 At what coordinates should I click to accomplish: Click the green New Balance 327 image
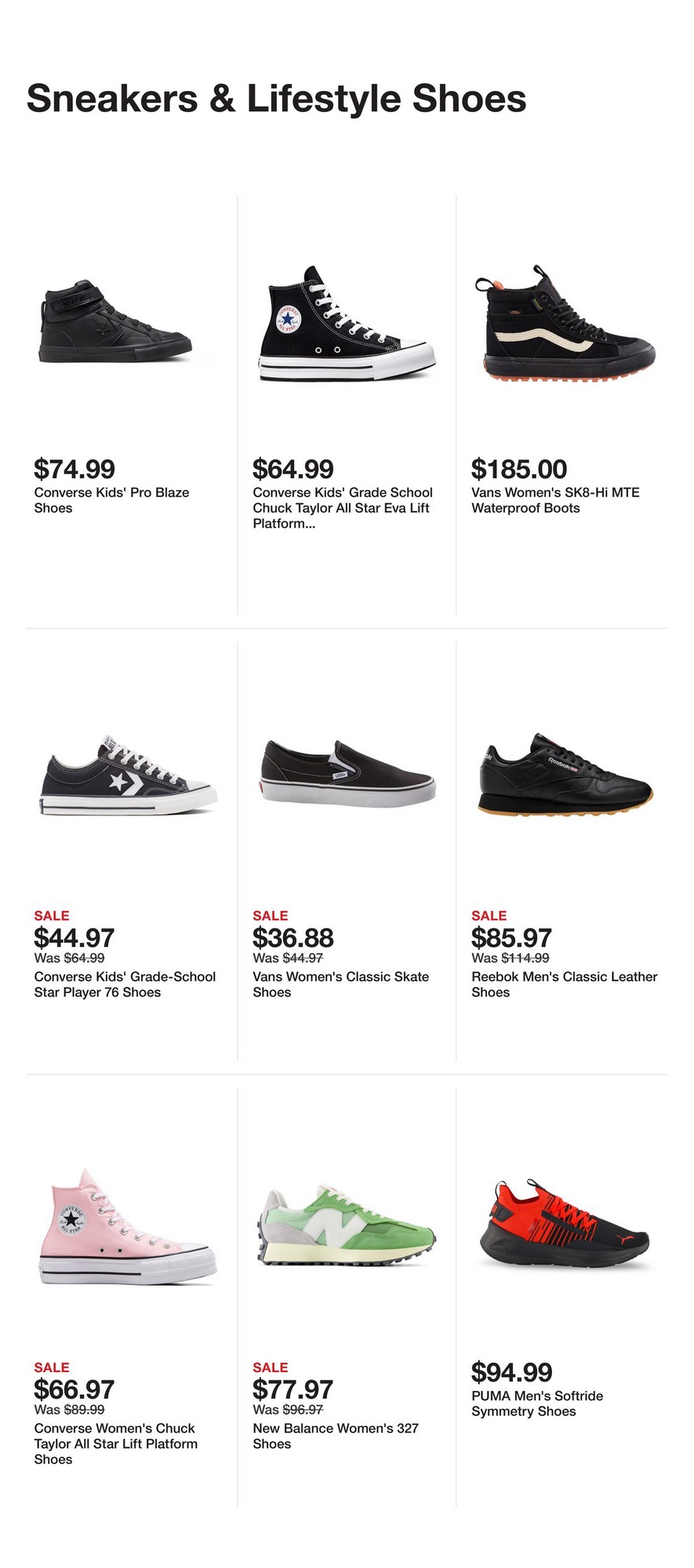click(x=347, y=1225)
